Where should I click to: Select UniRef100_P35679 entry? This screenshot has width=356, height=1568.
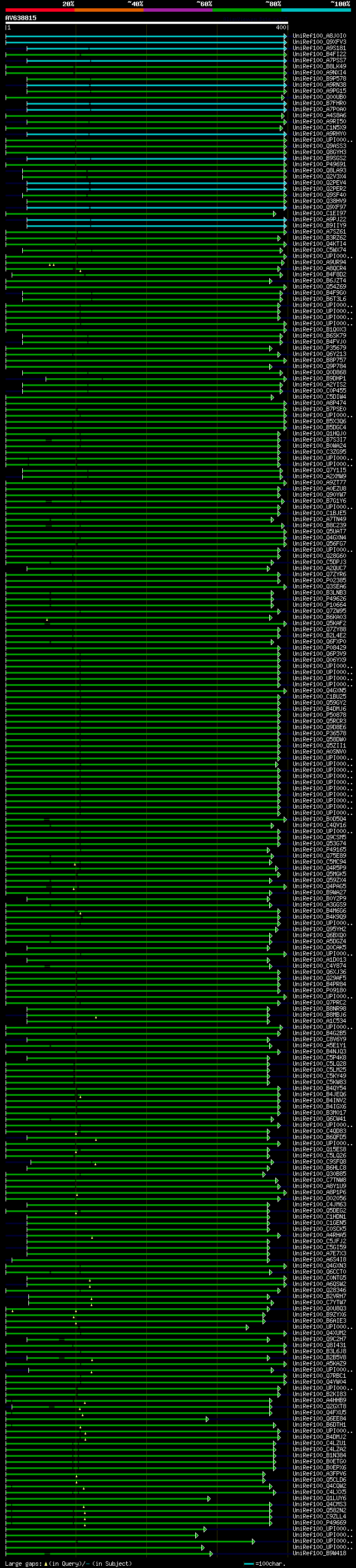coord(319,348)
